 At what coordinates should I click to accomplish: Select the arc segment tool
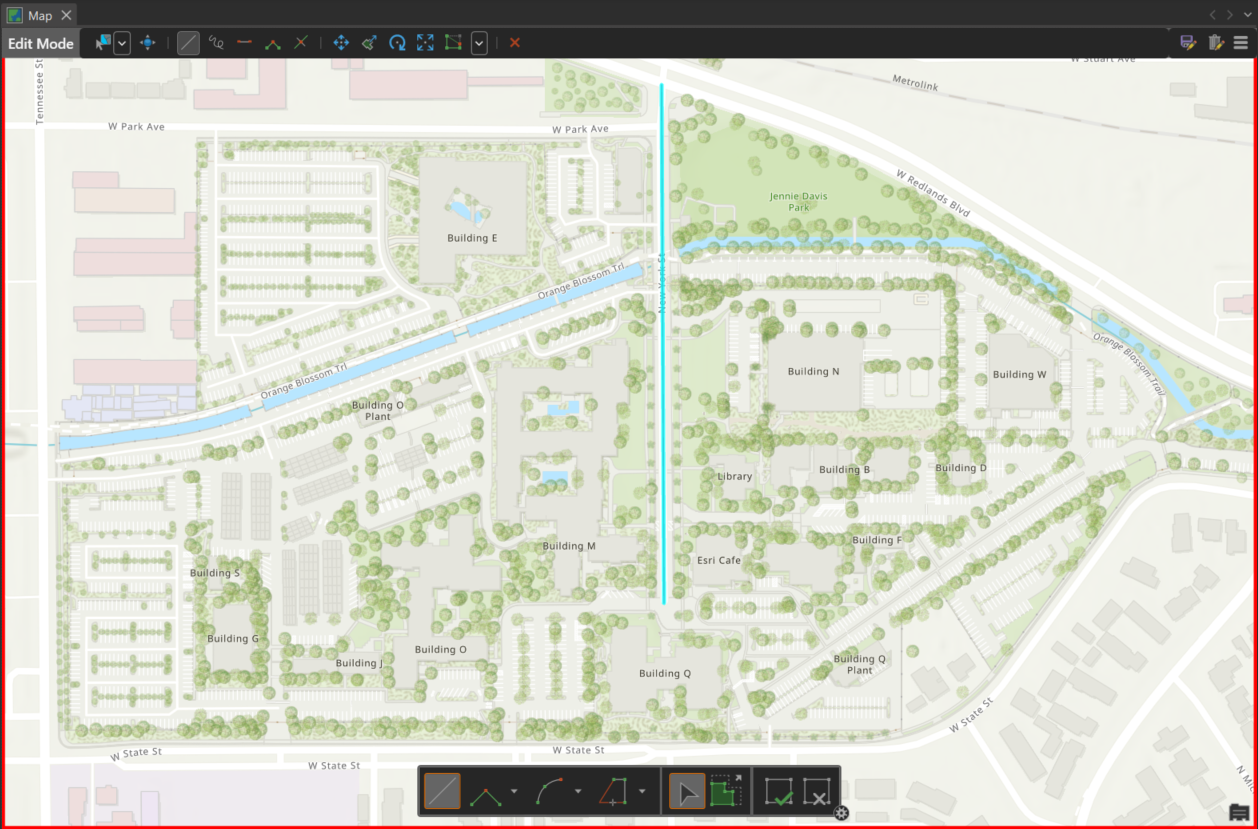[550, 792]
